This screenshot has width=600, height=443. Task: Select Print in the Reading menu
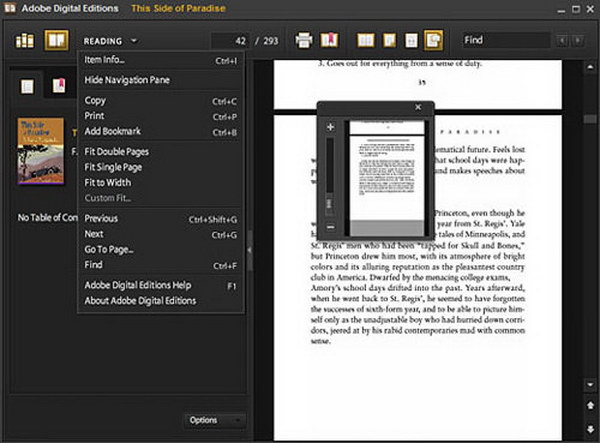(161, 116)
